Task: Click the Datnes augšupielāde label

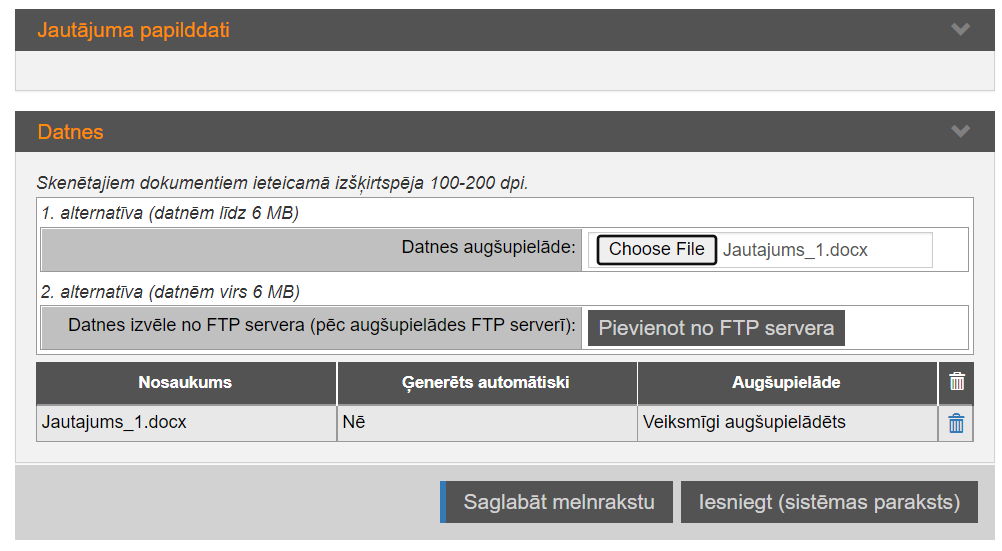Action: click(x=489, y=248)
